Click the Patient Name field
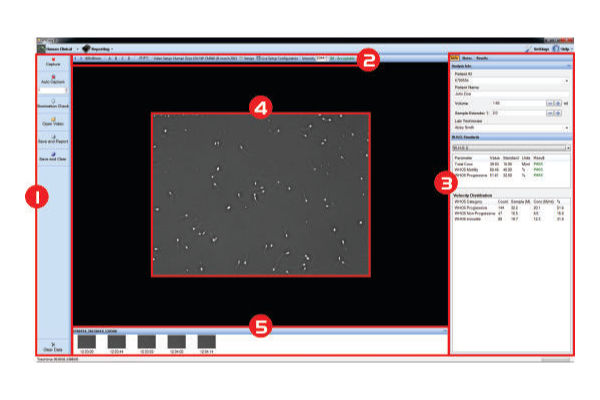 pos(511,94)
